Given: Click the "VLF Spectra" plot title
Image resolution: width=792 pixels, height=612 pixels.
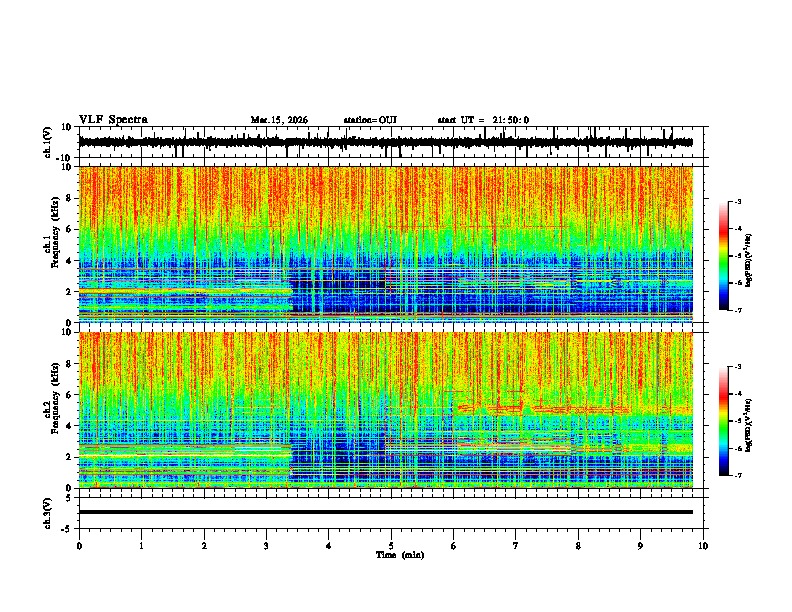Looking at the screenshot, I should pyautogui.click(x=113, y=120).
